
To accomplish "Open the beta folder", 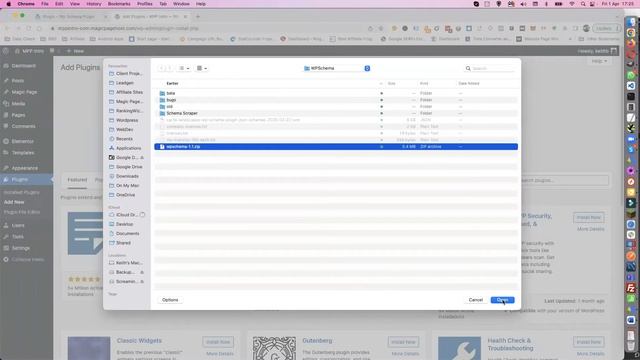I will point(171,93).
